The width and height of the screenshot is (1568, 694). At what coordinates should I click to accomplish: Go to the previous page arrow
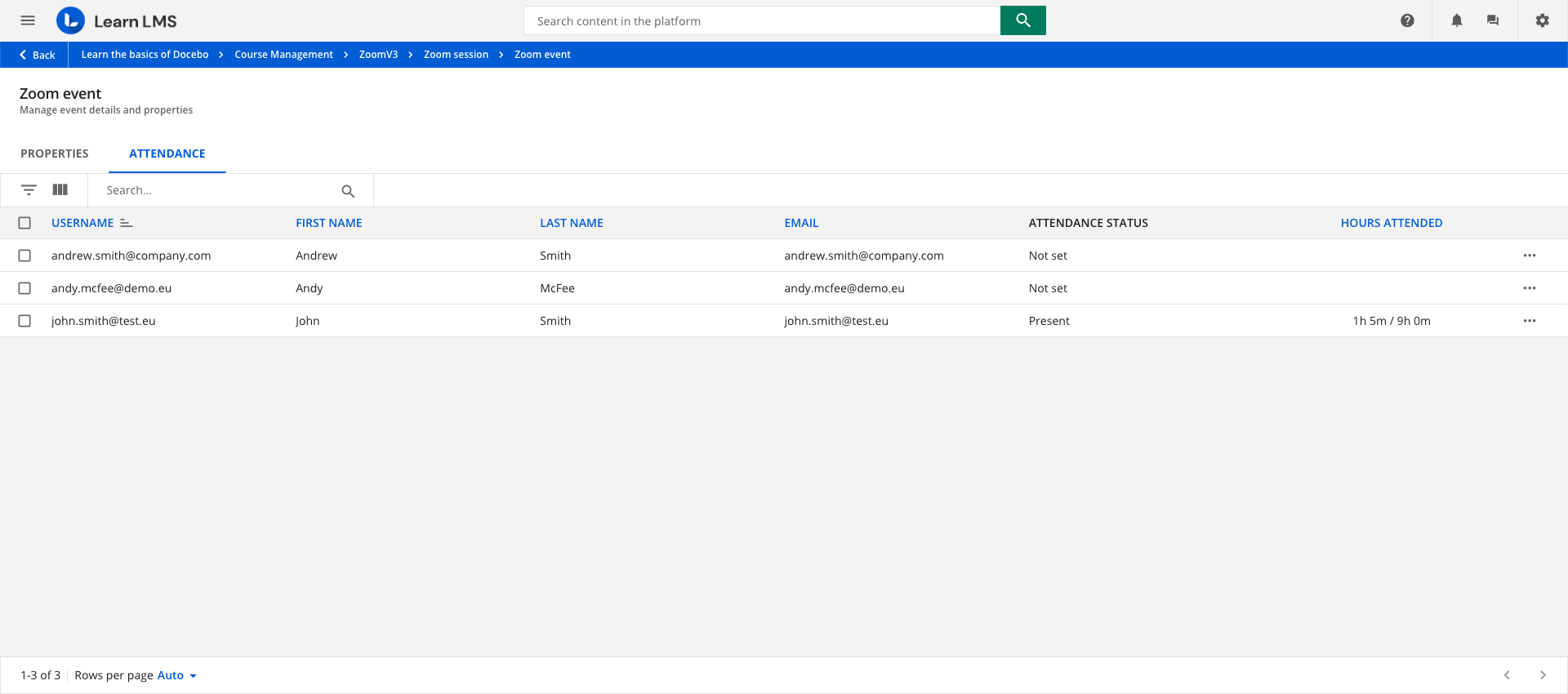pos(1507,675)
